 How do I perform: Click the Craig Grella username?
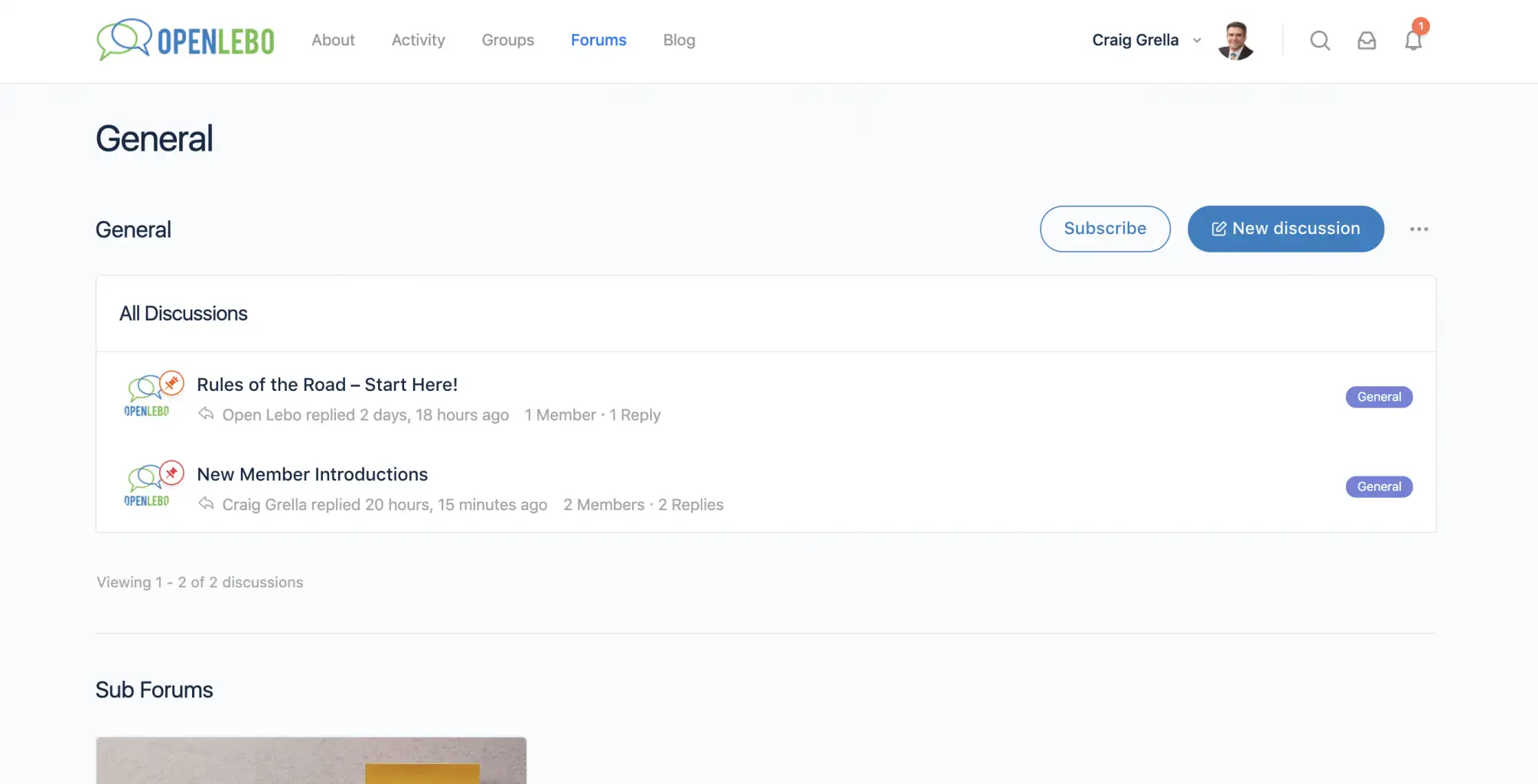coord(1135,40)
